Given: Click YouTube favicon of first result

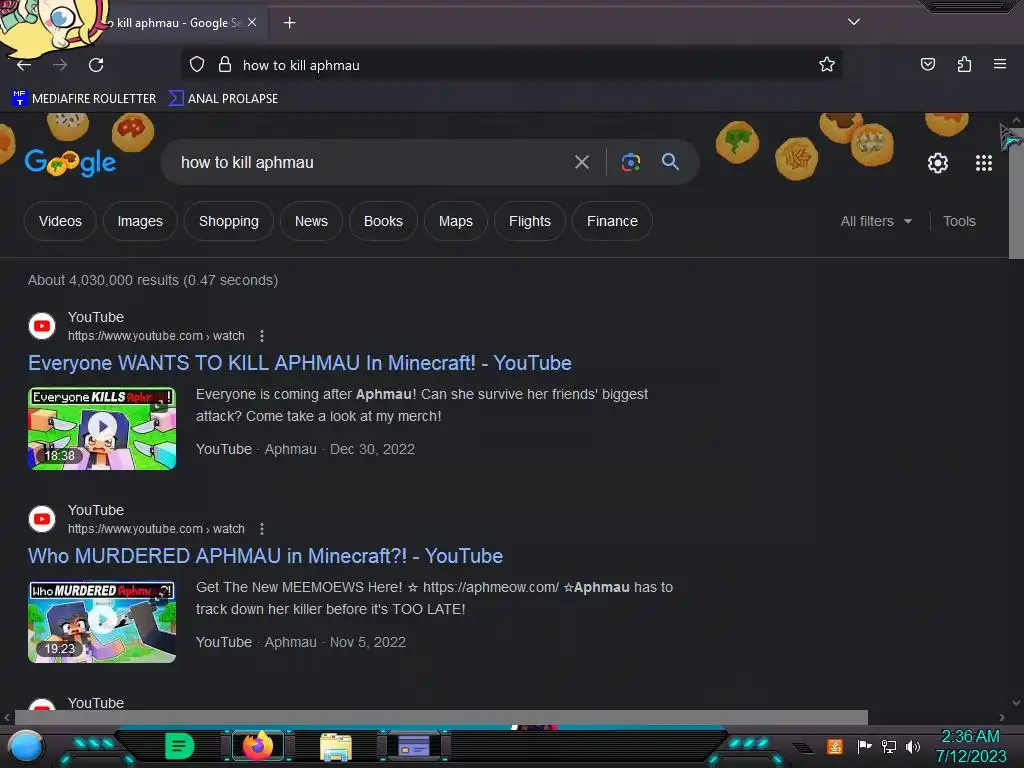Looking at the screenshot, I should (42, 326).
